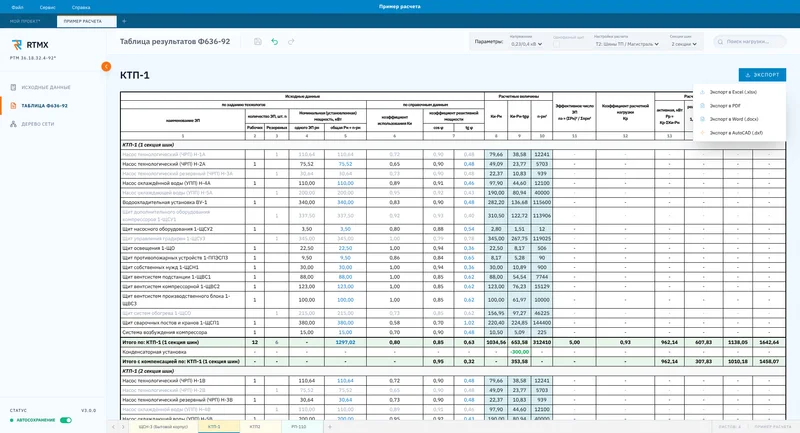This screenshot has width=800, height=433.
Task: Click the row Щит освещения 1-ЩО
Action: 453,248
